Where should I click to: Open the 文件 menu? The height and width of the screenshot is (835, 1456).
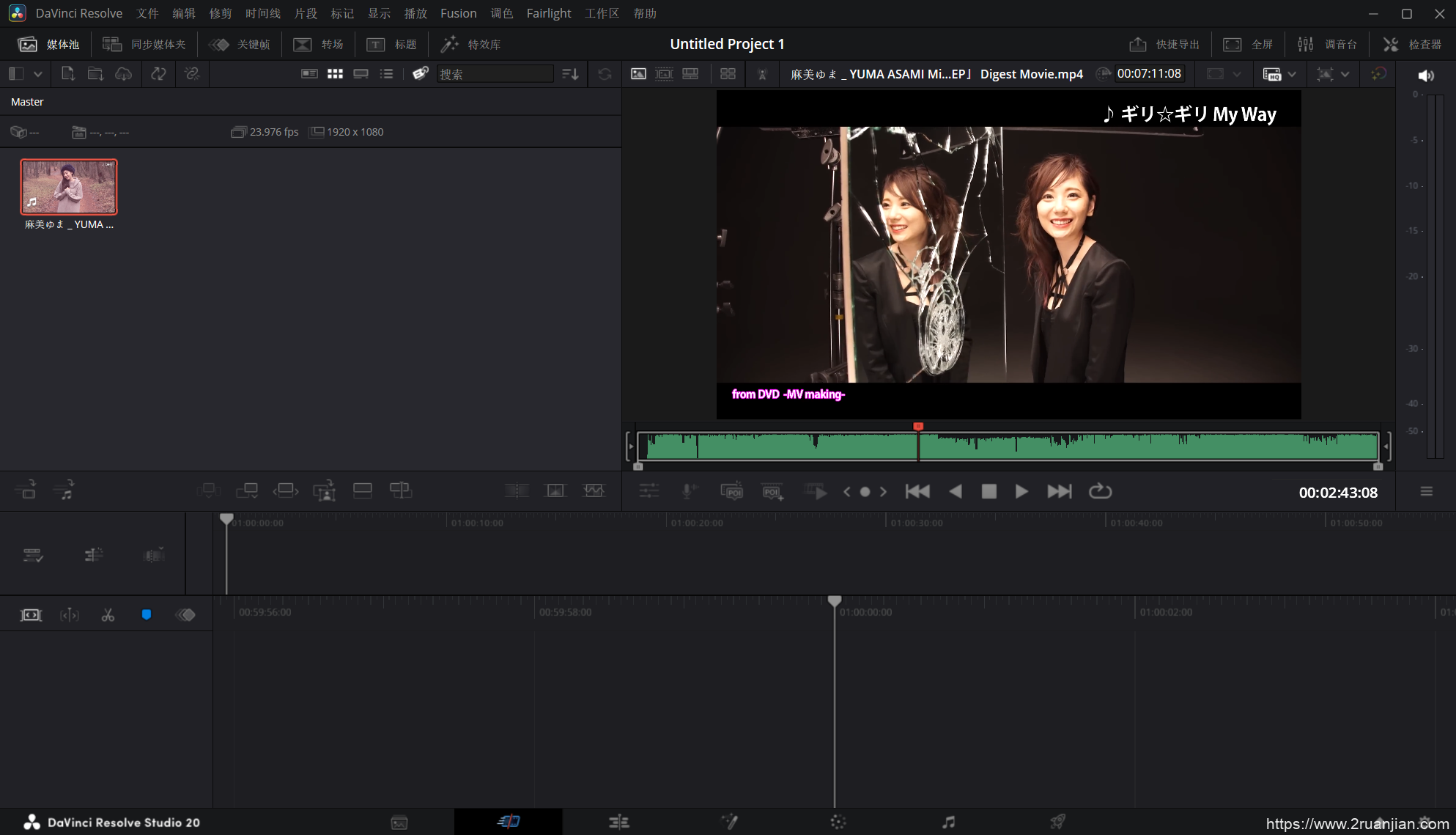click(x=147, y=13)
